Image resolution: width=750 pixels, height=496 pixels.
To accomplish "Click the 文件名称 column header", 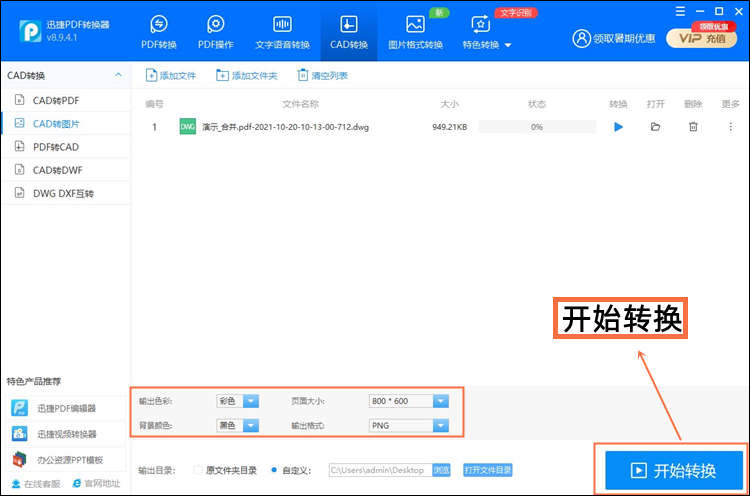I will (300, 104).
